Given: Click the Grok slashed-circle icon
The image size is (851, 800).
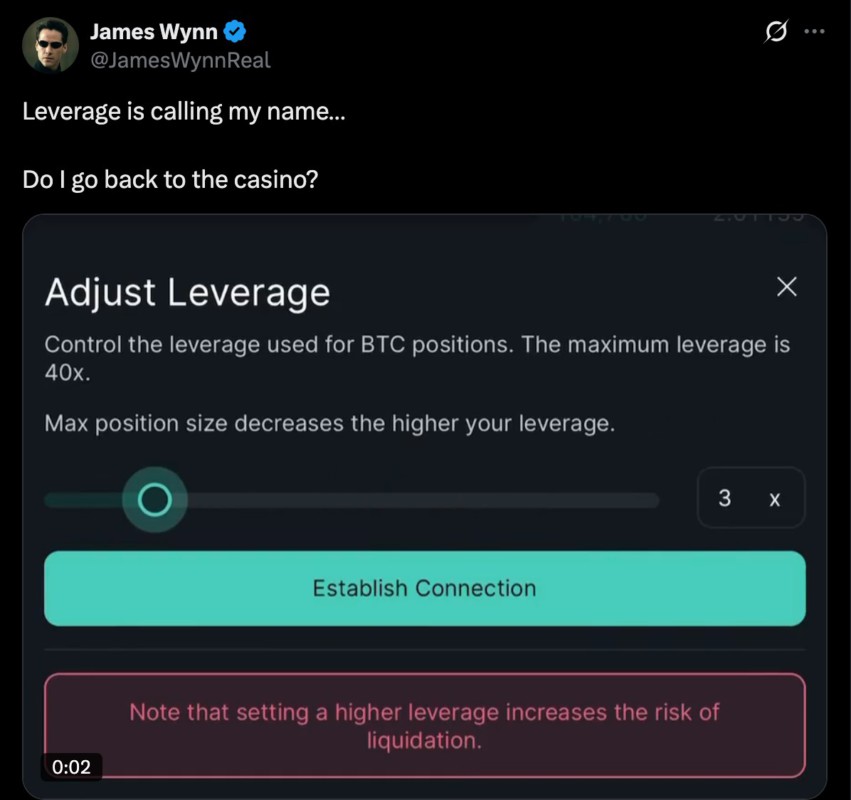Looking at the screenshot, I should click(x=776, y=31).
